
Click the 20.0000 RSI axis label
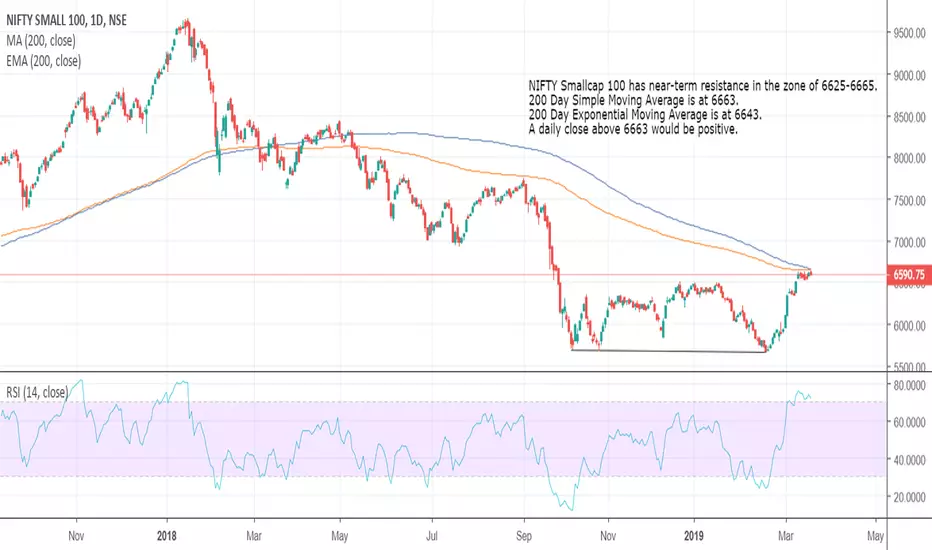click(909, 497)
